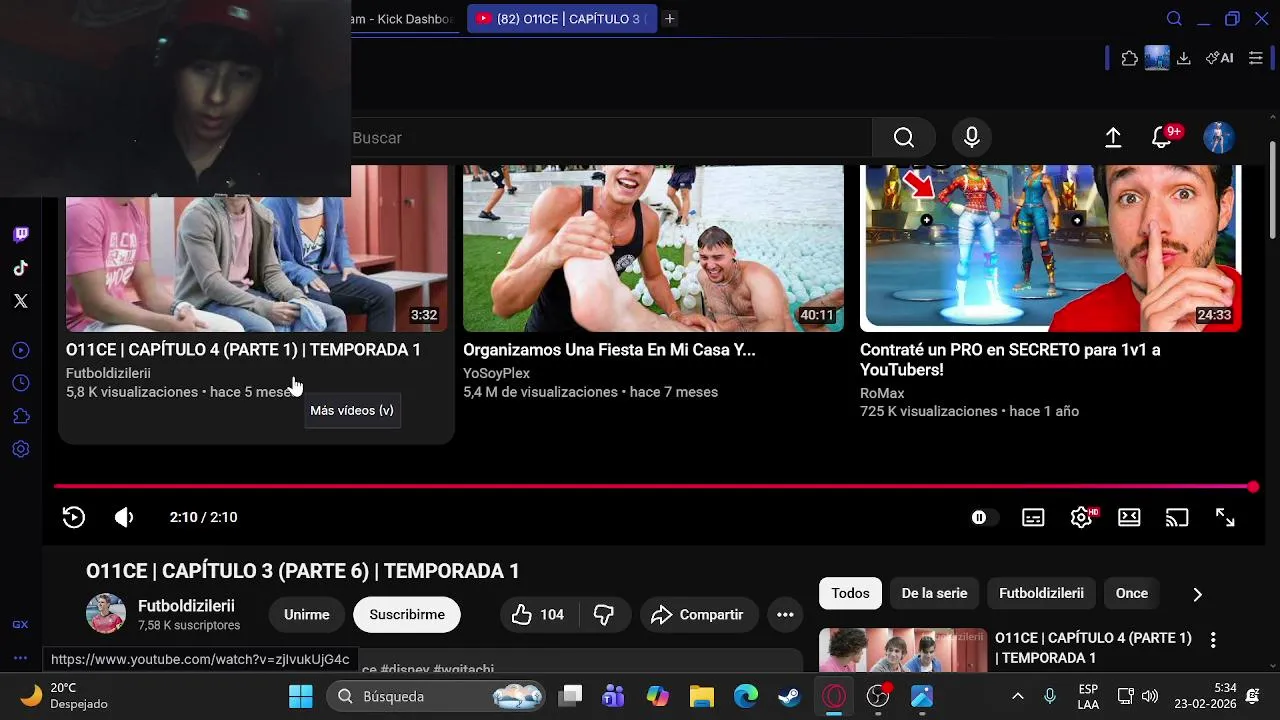Open the YoSoyPlex channel name
The width and height of the screenshot is (1280, 720).
496,373
